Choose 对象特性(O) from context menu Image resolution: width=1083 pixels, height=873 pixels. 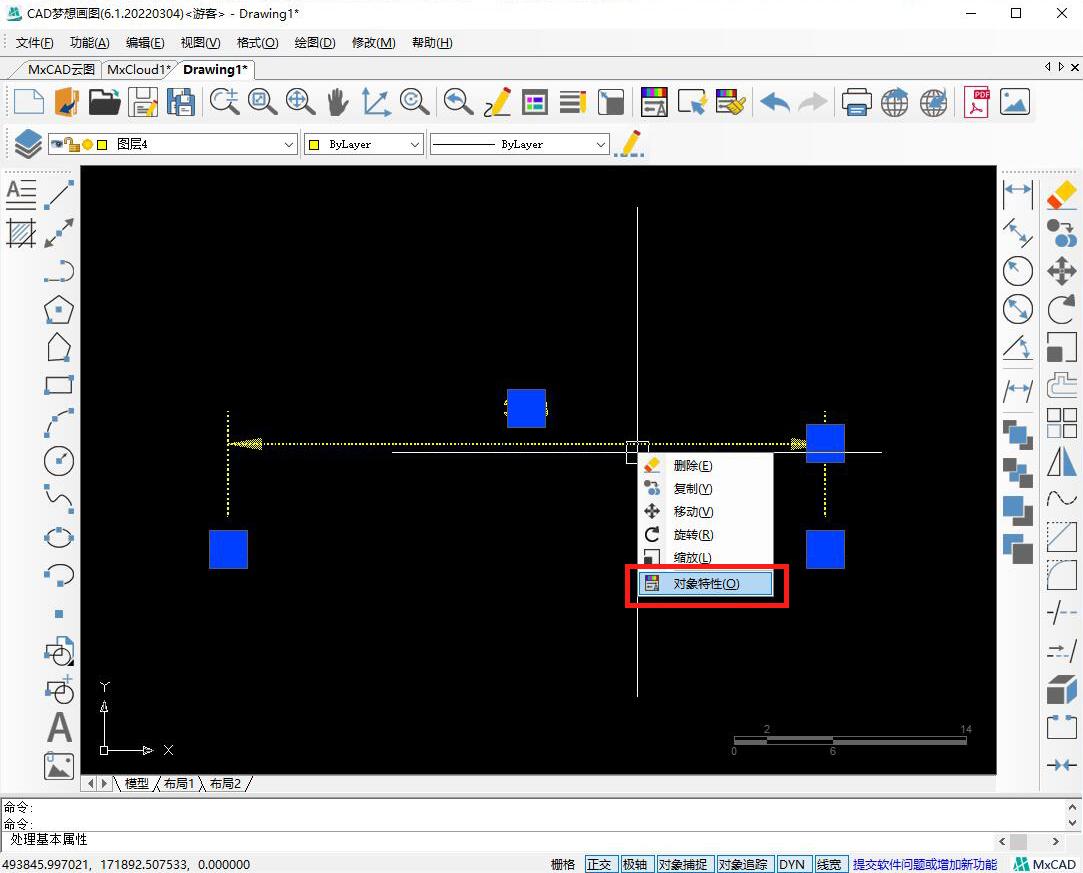click(x=706, y=584)
